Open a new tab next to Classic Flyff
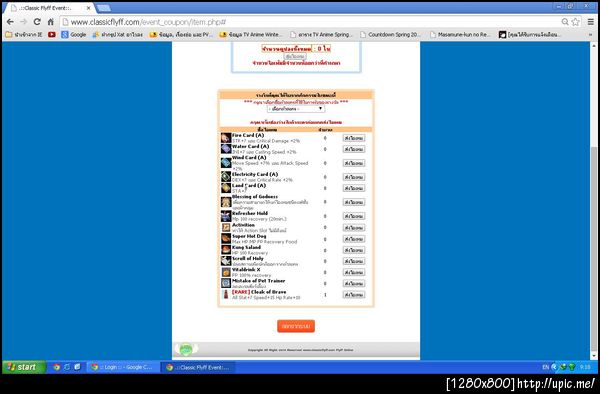This screenshot has width=600, height=394. (103, 8)
